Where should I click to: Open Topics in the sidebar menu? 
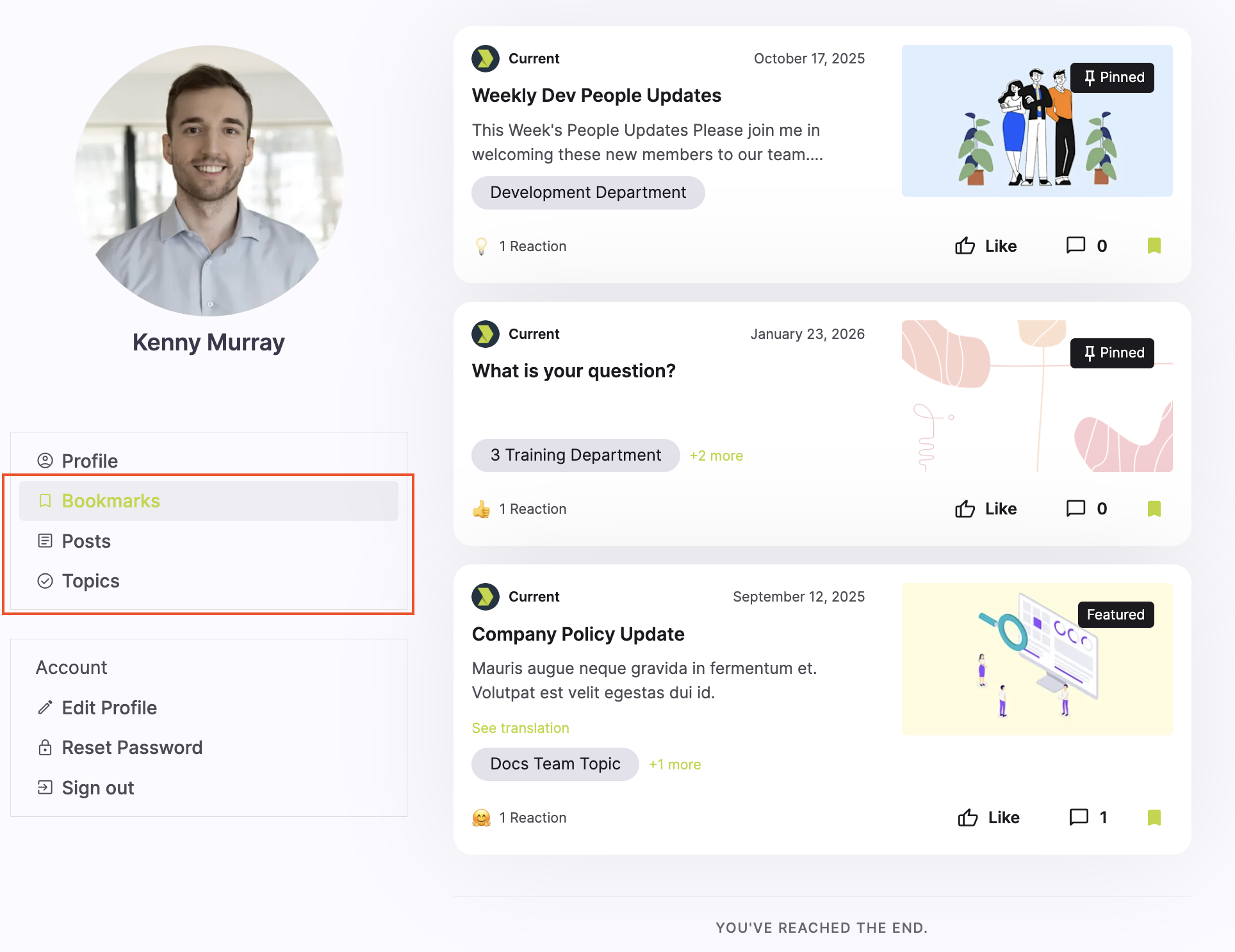click(208, 581)
